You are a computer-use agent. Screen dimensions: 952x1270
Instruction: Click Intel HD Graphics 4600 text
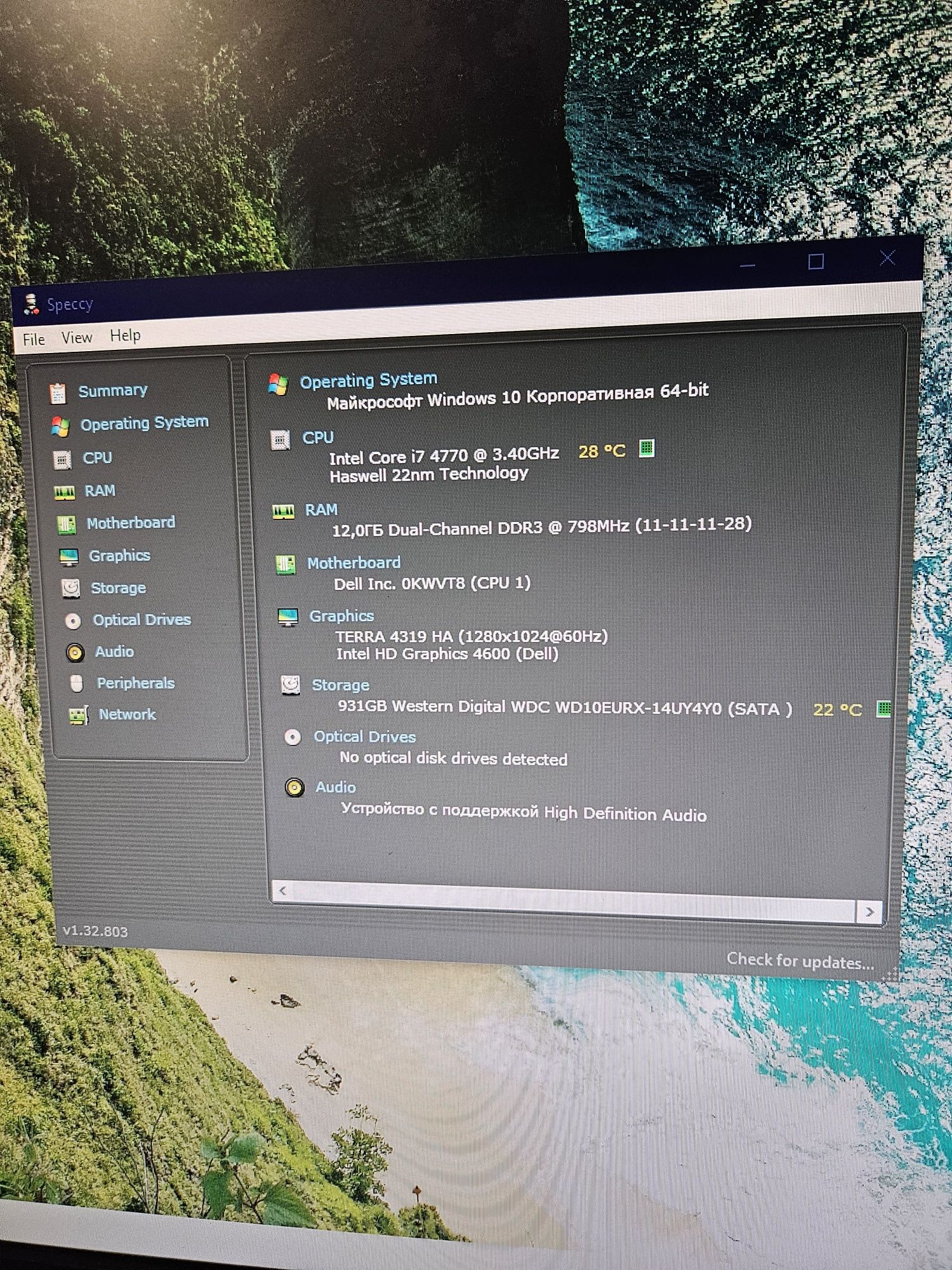coord(447,654)
